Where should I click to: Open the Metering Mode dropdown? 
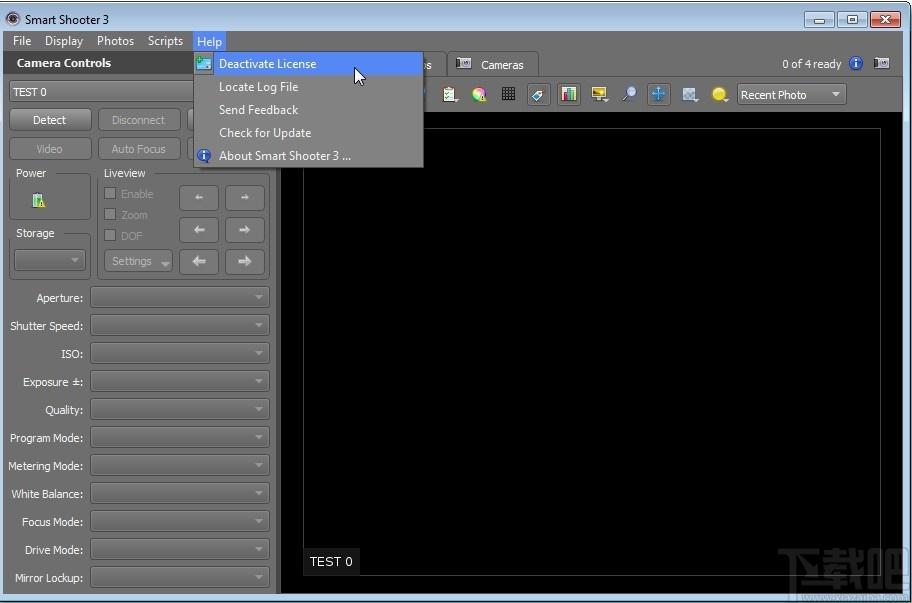coord(180,465)
